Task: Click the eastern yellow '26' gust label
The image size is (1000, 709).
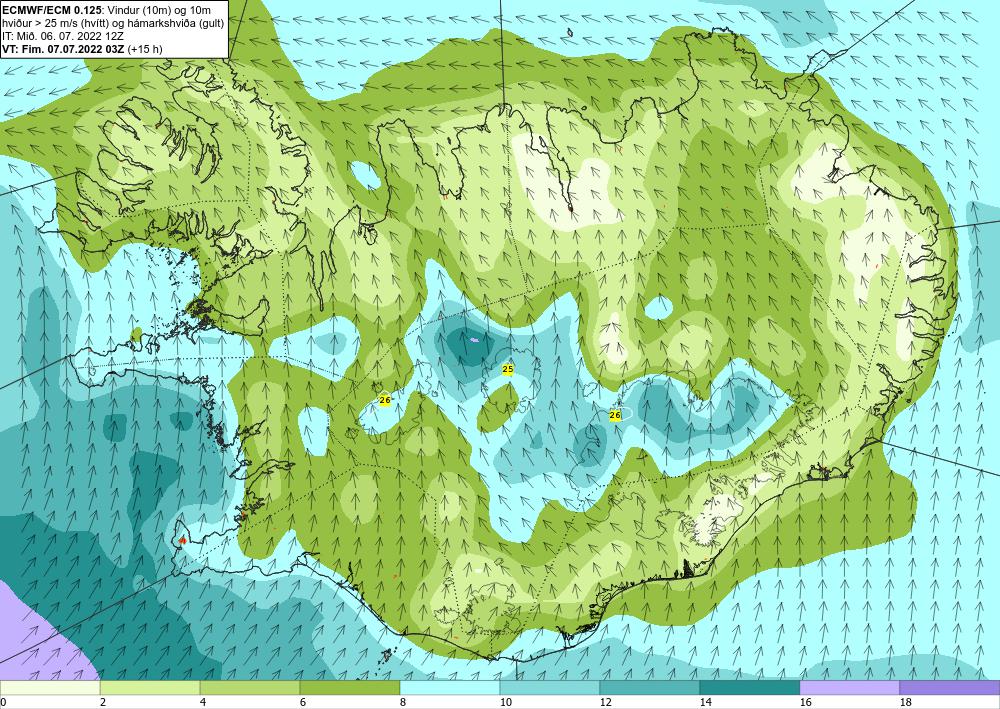Action: point(615,415)
